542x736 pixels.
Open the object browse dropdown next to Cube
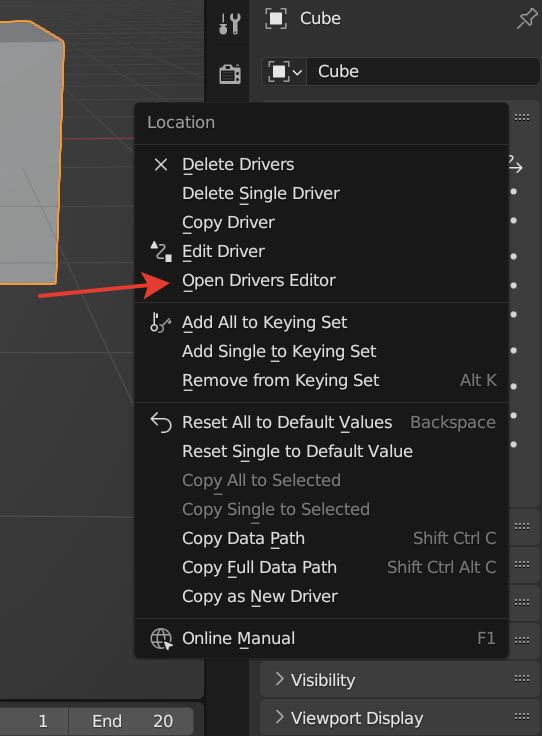[x=284, y=72]
